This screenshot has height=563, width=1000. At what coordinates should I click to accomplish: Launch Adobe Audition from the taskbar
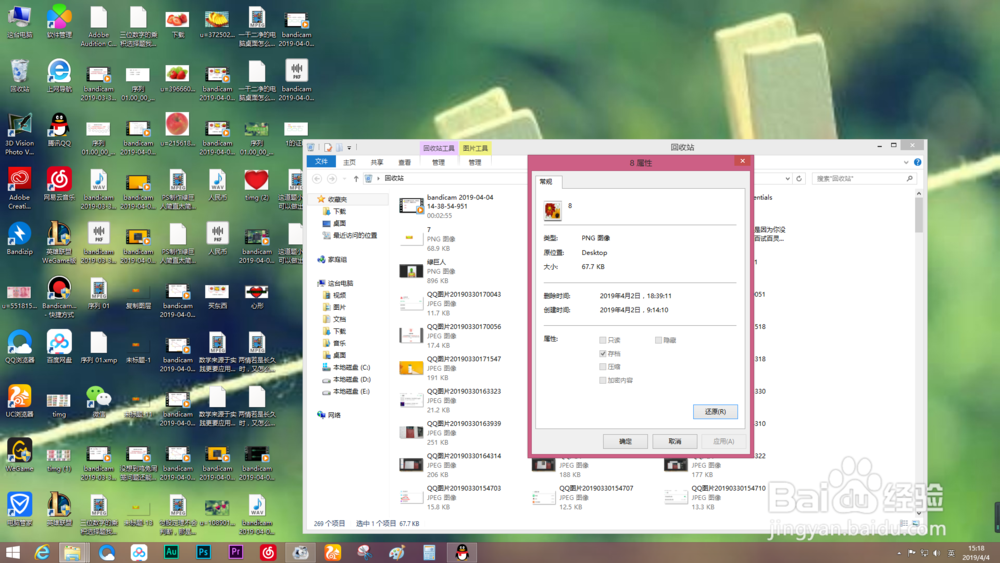pos(171,552)
